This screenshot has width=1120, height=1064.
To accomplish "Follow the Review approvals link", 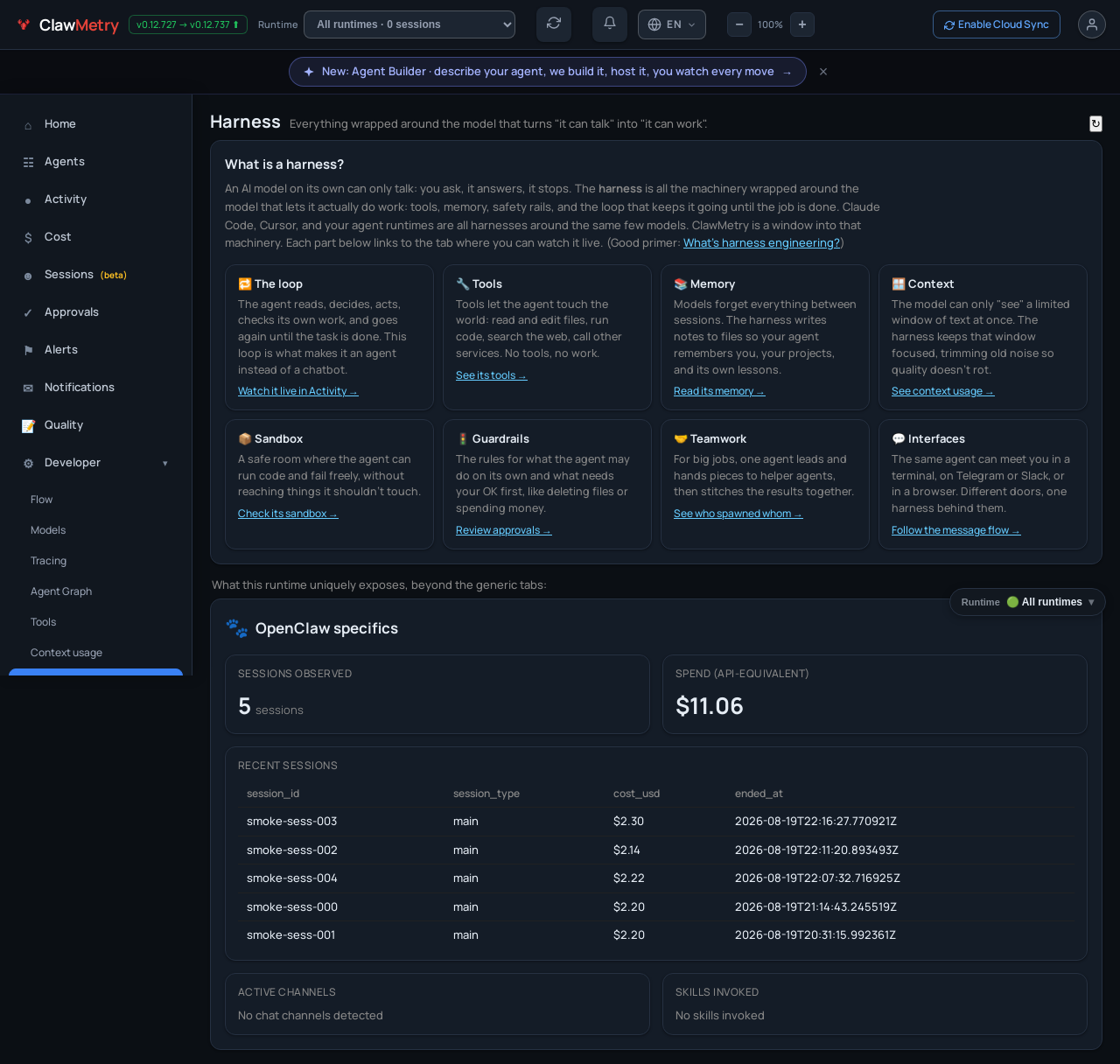I will tap(503, 530).
